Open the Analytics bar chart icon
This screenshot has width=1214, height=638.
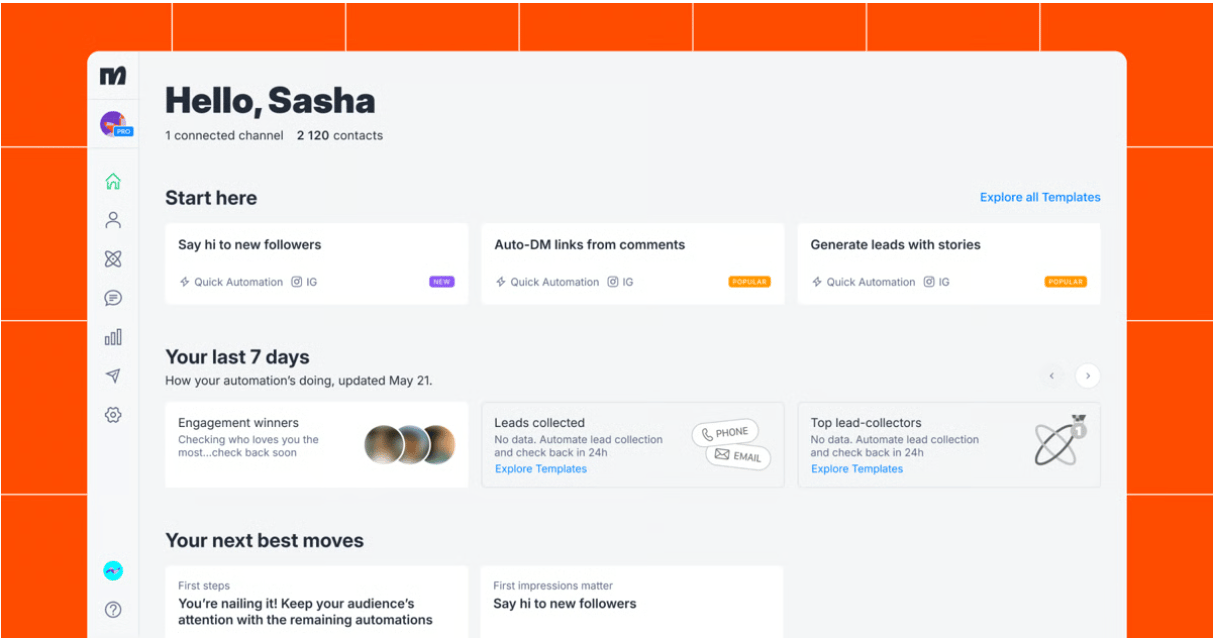point(113,337)
